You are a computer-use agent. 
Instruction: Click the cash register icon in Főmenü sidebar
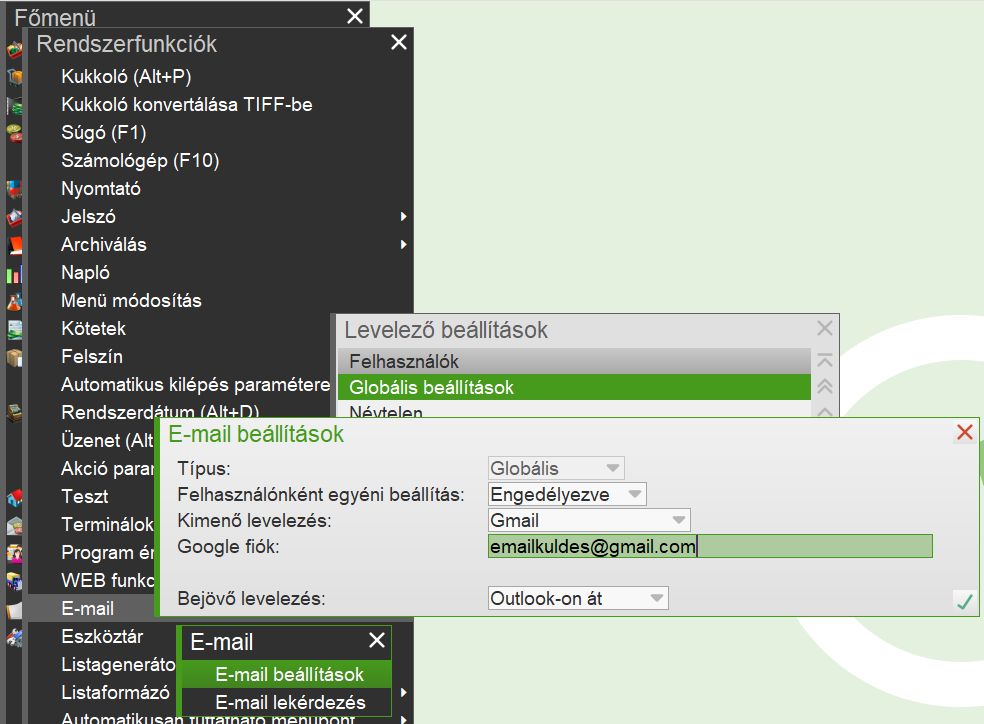point(14,412)
